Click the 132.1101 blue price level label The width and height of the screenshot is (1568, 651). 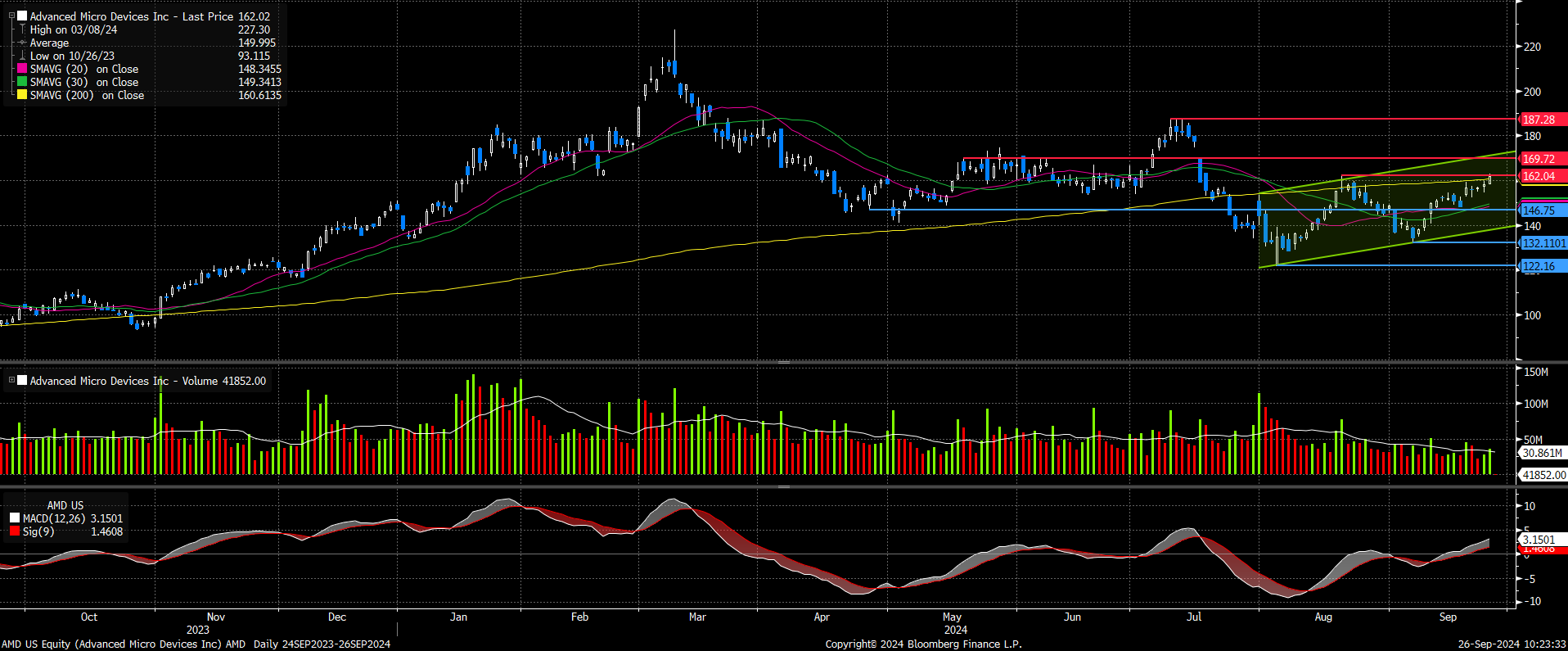tap(1543, 243)
